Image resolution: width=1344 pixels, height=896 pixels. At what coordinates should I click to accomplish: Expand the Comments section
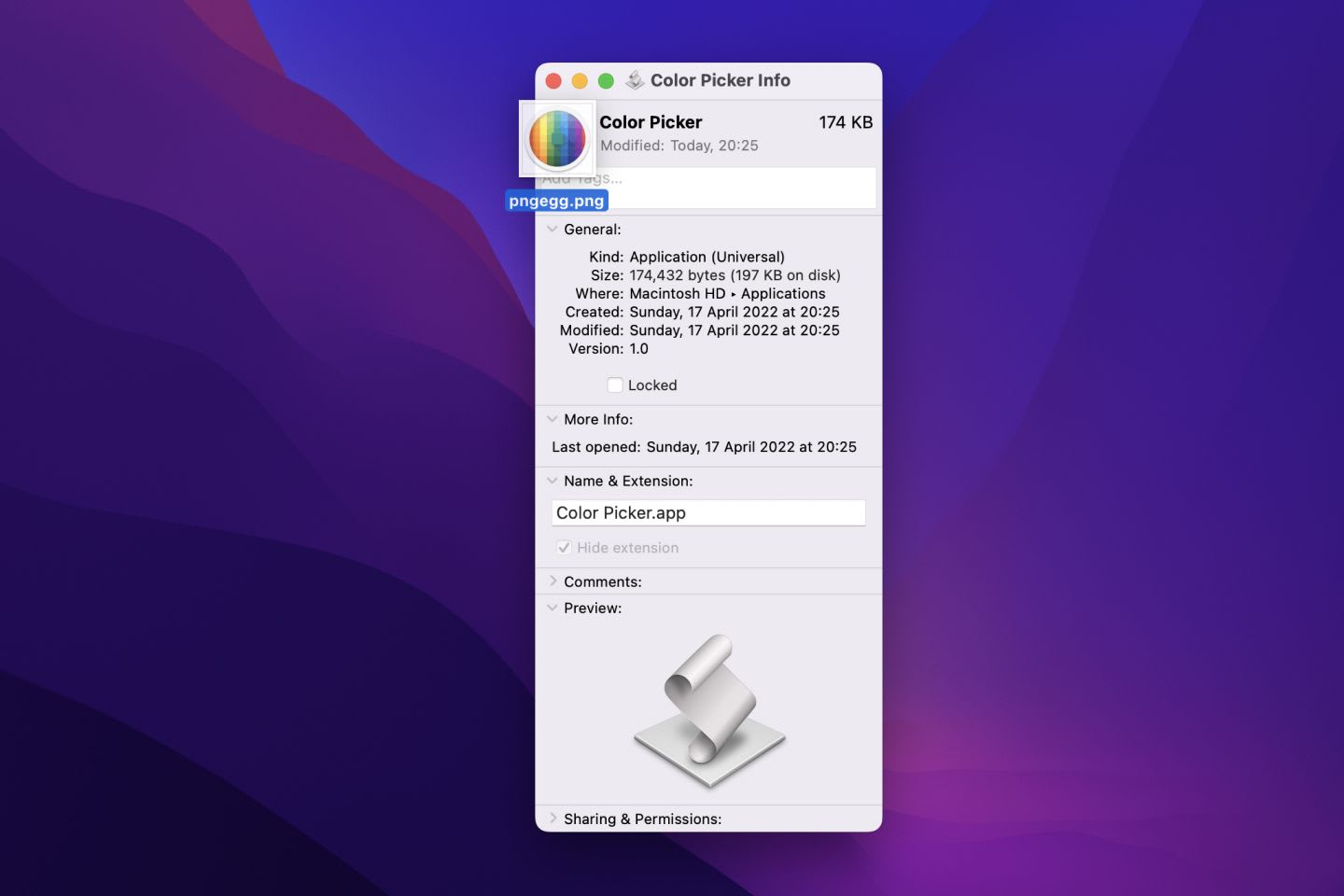coord(553,581)
